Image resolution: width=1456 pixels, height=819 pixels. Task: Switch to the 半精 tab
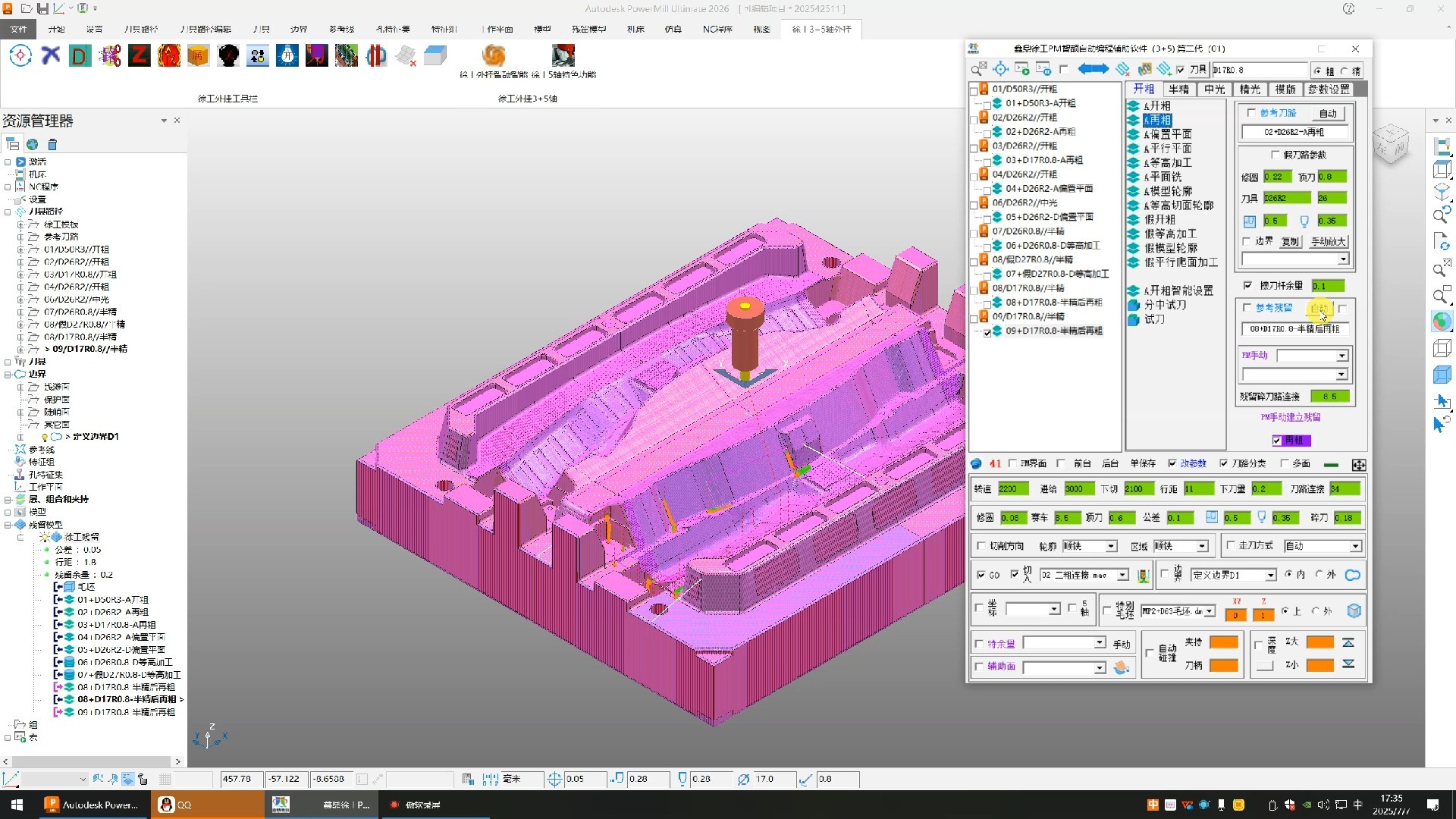1178,89
